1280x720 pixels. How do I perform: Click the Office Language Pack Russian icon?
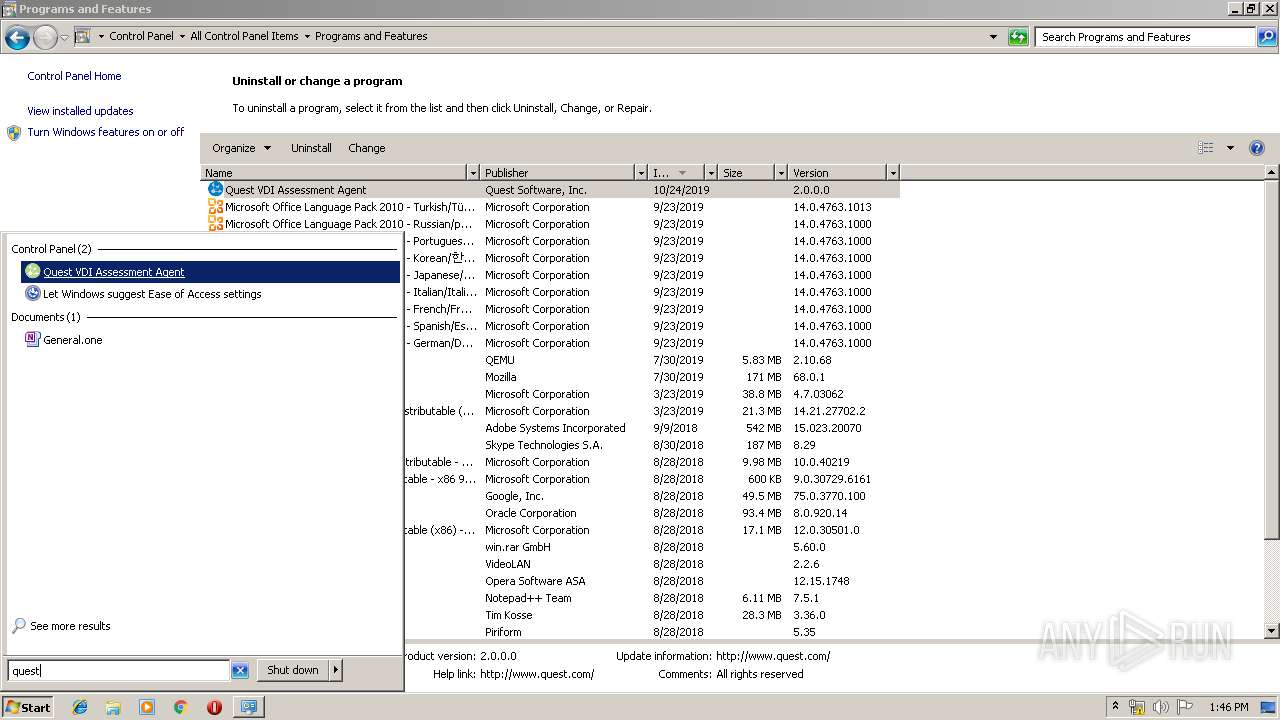pyautogui.click(x=215, y=224)
